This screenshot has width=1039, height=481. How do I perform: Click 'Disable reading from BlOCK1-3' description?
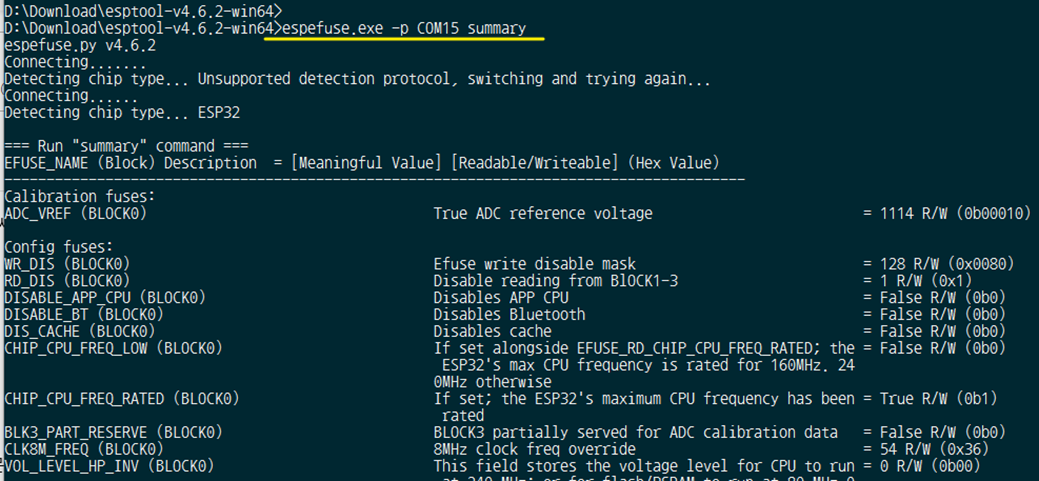[x=555, y=280]
